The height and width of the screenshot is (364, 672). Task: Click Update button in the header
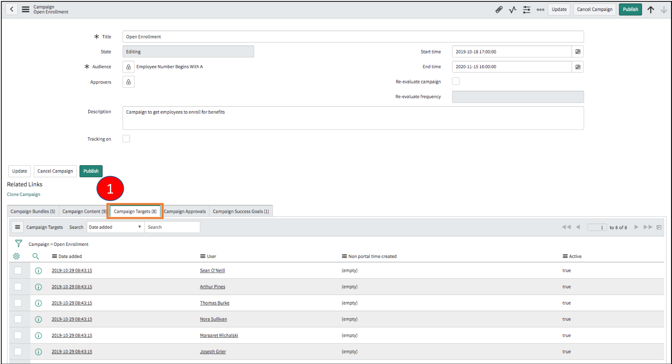pyautogui.click(x=559, y=9)
